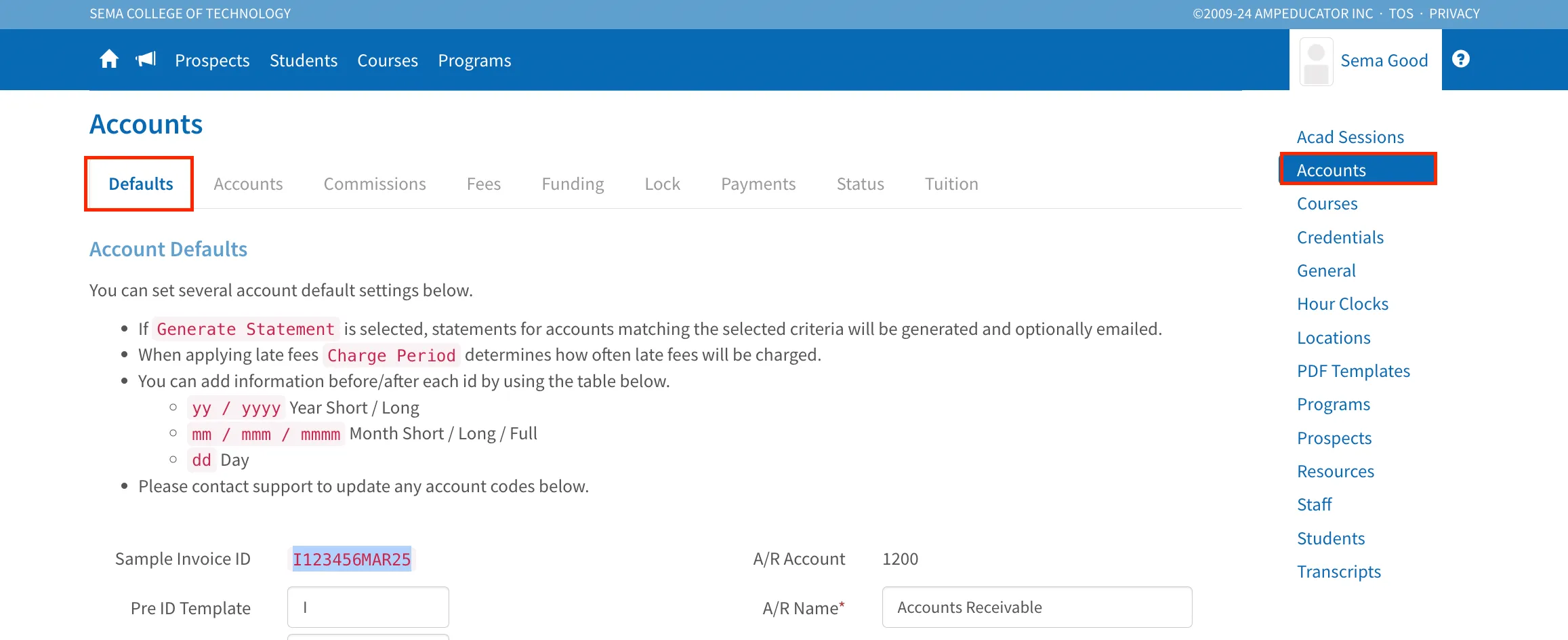Open the help question mark icon

click(x=1461, y=59)
